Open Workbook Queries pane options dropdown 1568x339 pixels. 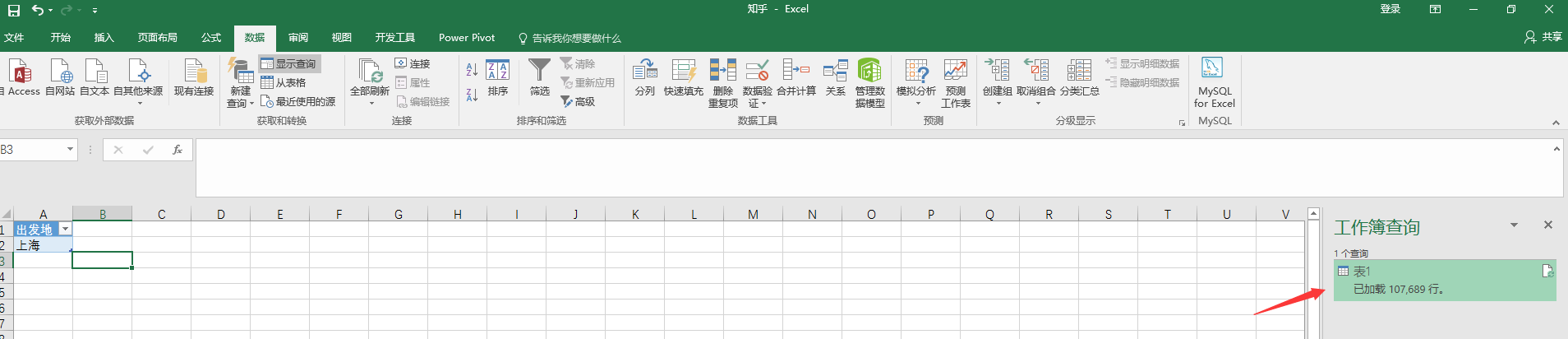(x=1514, y=225)
